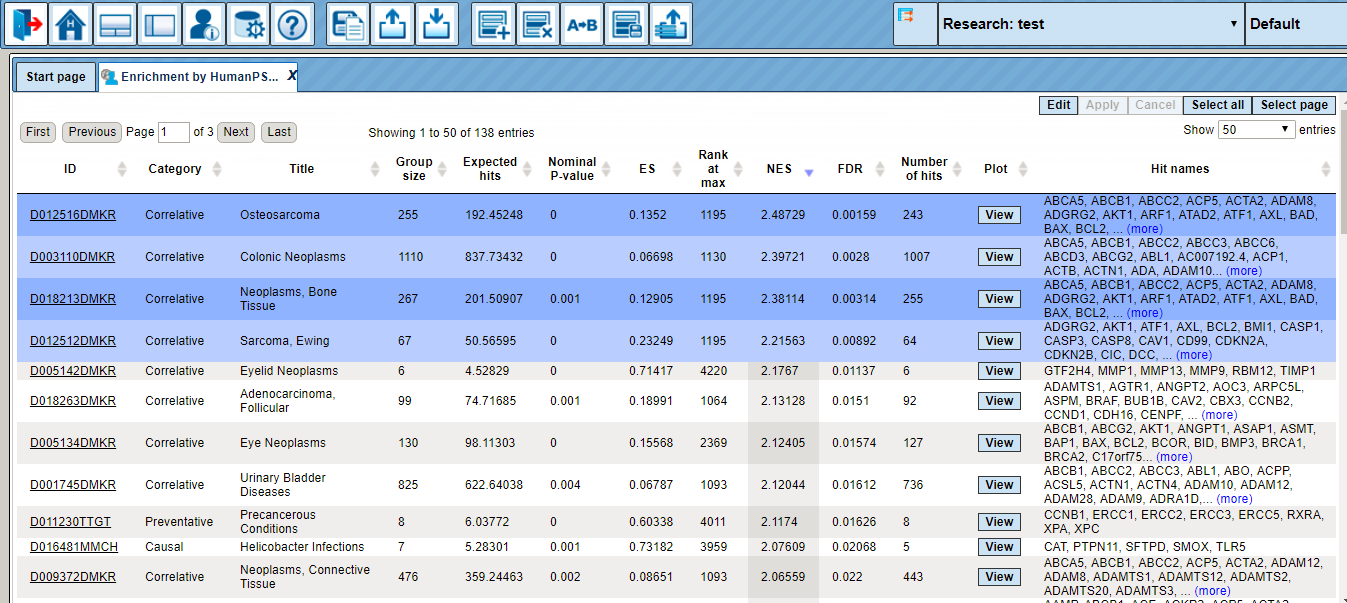Click the Select page button
This screenshot has width=1347, height=603.
coord(1294,105)
